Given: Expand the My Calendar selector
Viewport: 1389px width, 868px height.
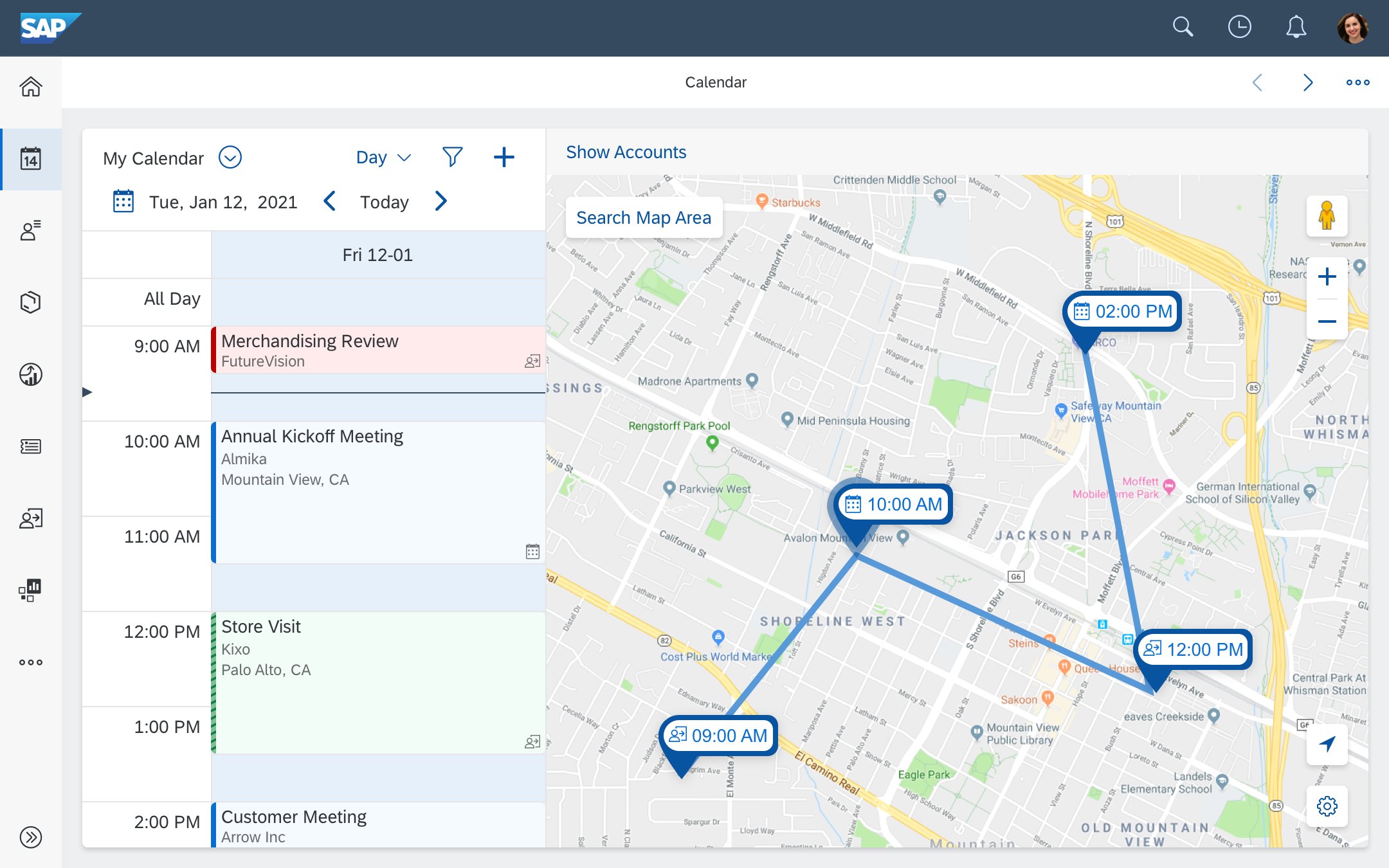Looking at the screenshot, I should (230, 157).
